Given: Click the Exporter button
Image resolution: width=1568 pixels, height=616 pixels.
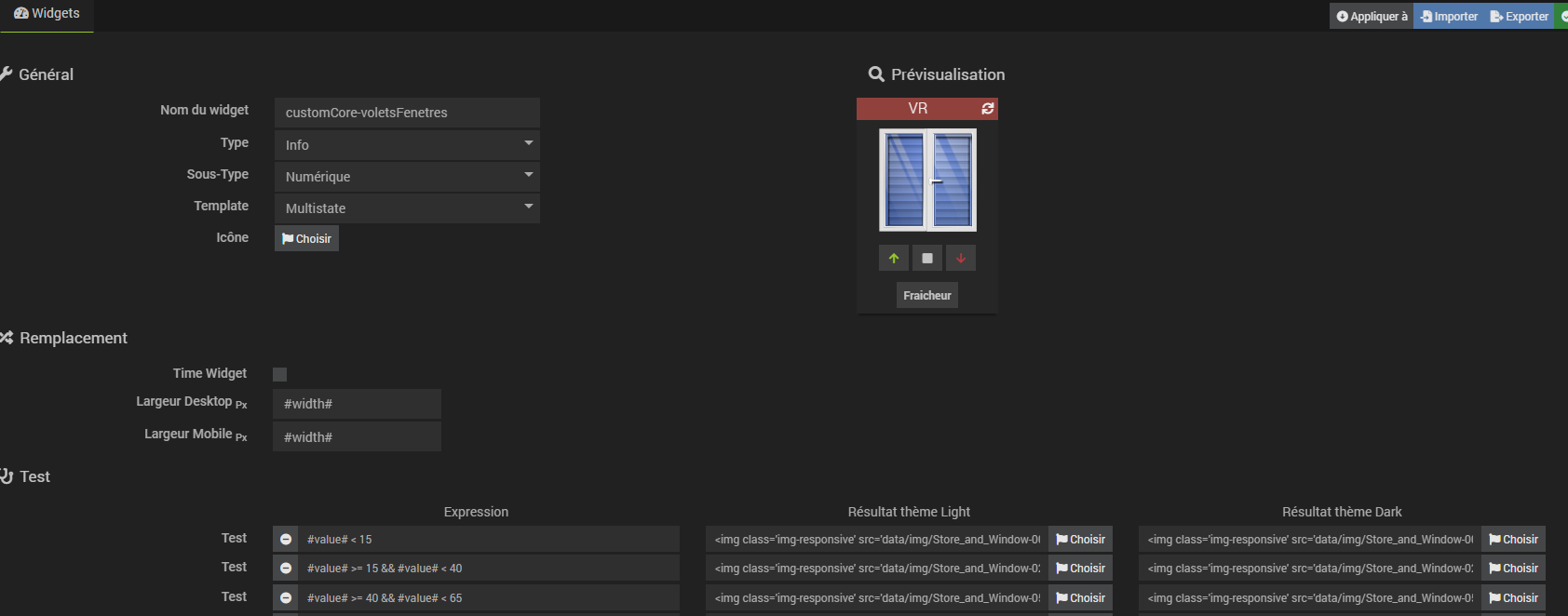Looking at the screenshot, I should 1519,16.
